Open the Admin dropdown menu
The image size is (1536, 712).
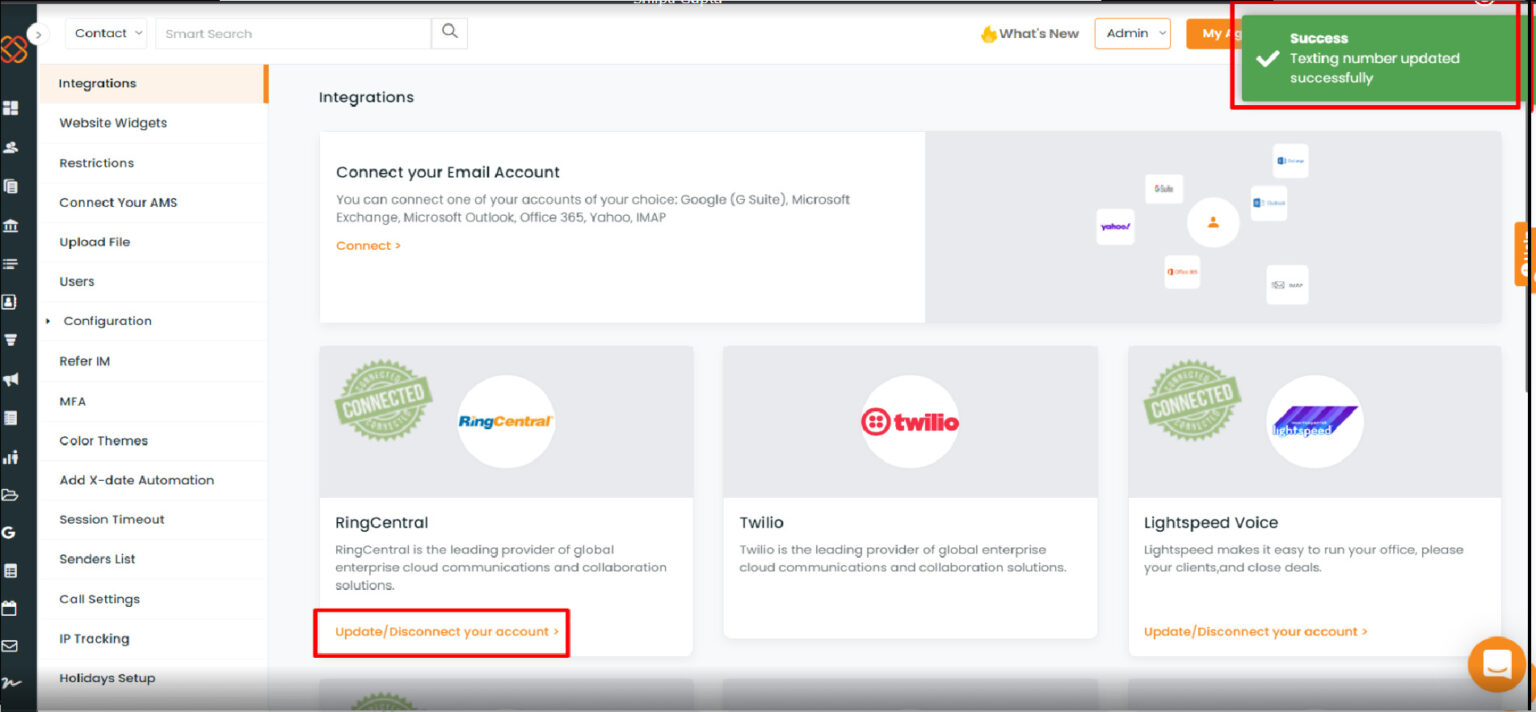click(x=1132, y=33)
